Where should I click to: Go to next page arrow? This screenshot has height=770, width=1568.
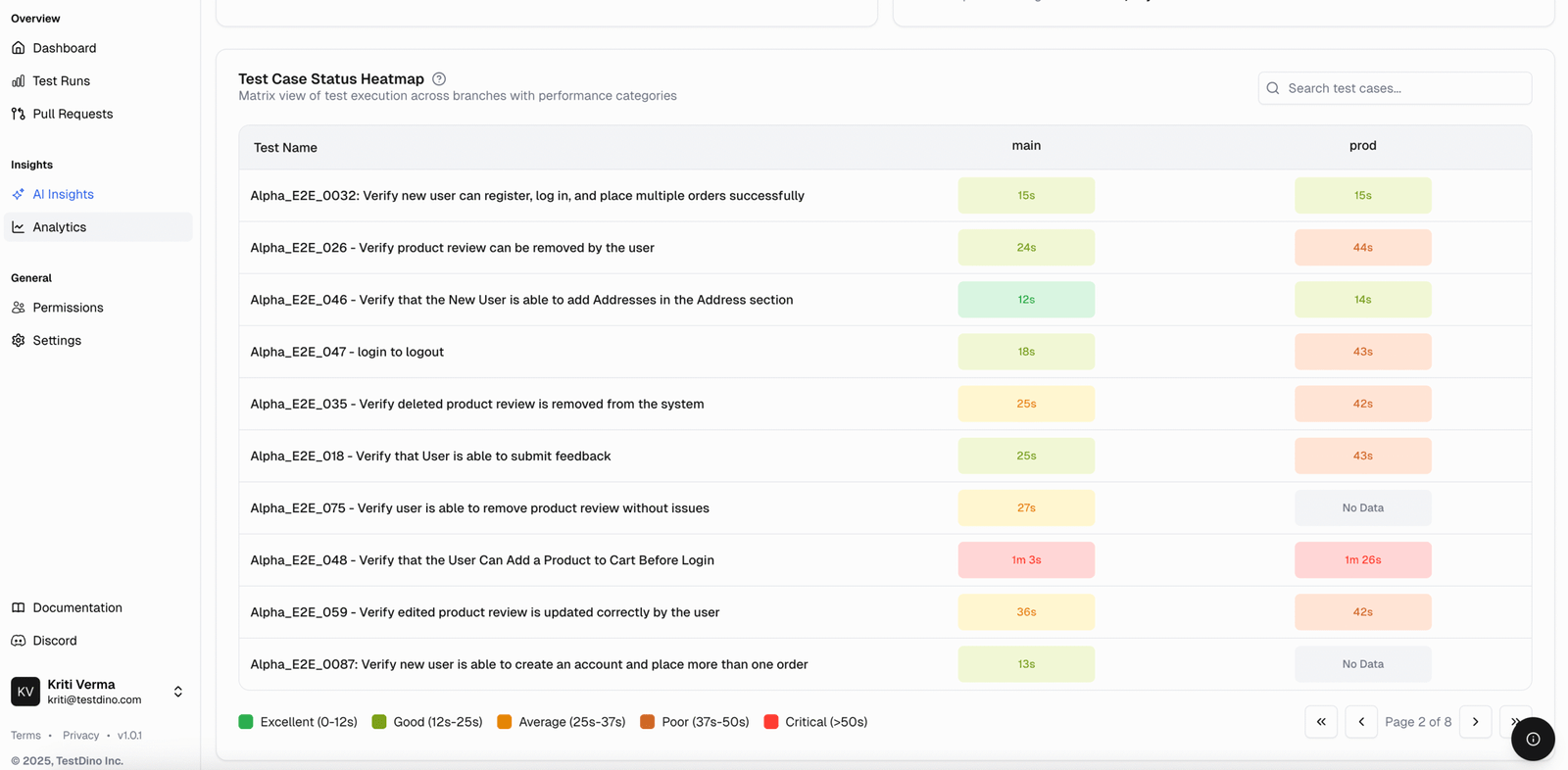pos(1476,722)
